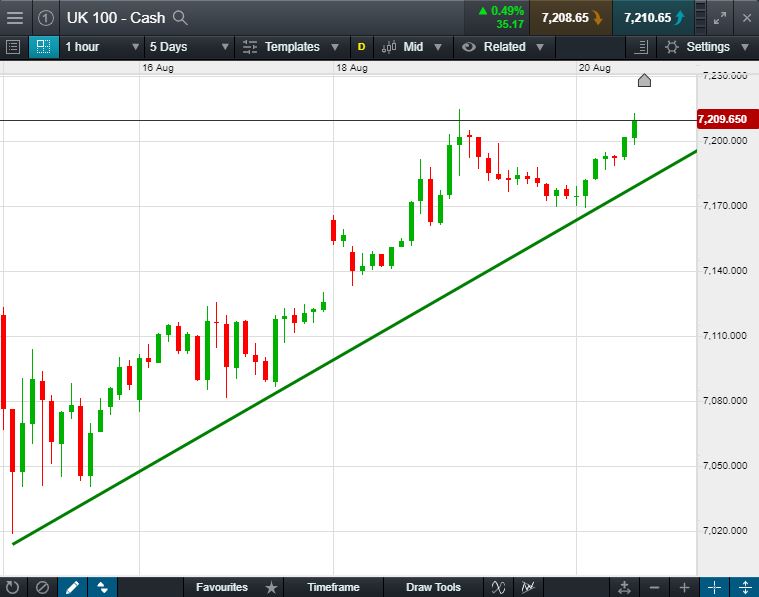Screen dimensions: 759x597
Task: Open the Timeframe tab
Action: click(x=333, y=587)
